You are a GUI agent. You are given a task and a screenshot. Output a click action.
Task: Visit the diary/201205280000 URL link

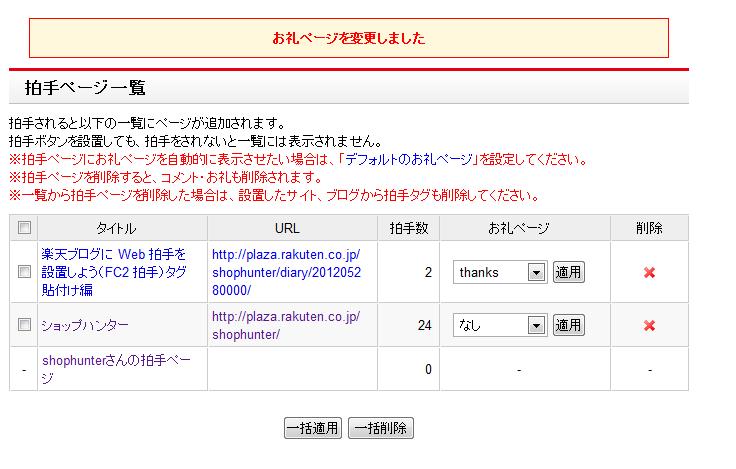click(x=285, y=271)
